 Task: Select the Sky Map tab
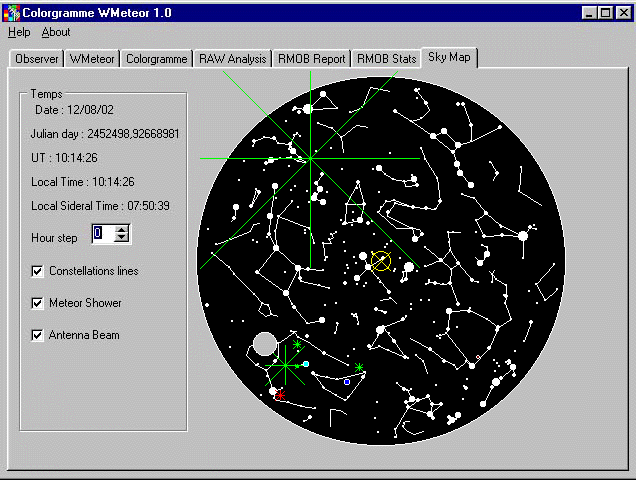coord(449,57)
